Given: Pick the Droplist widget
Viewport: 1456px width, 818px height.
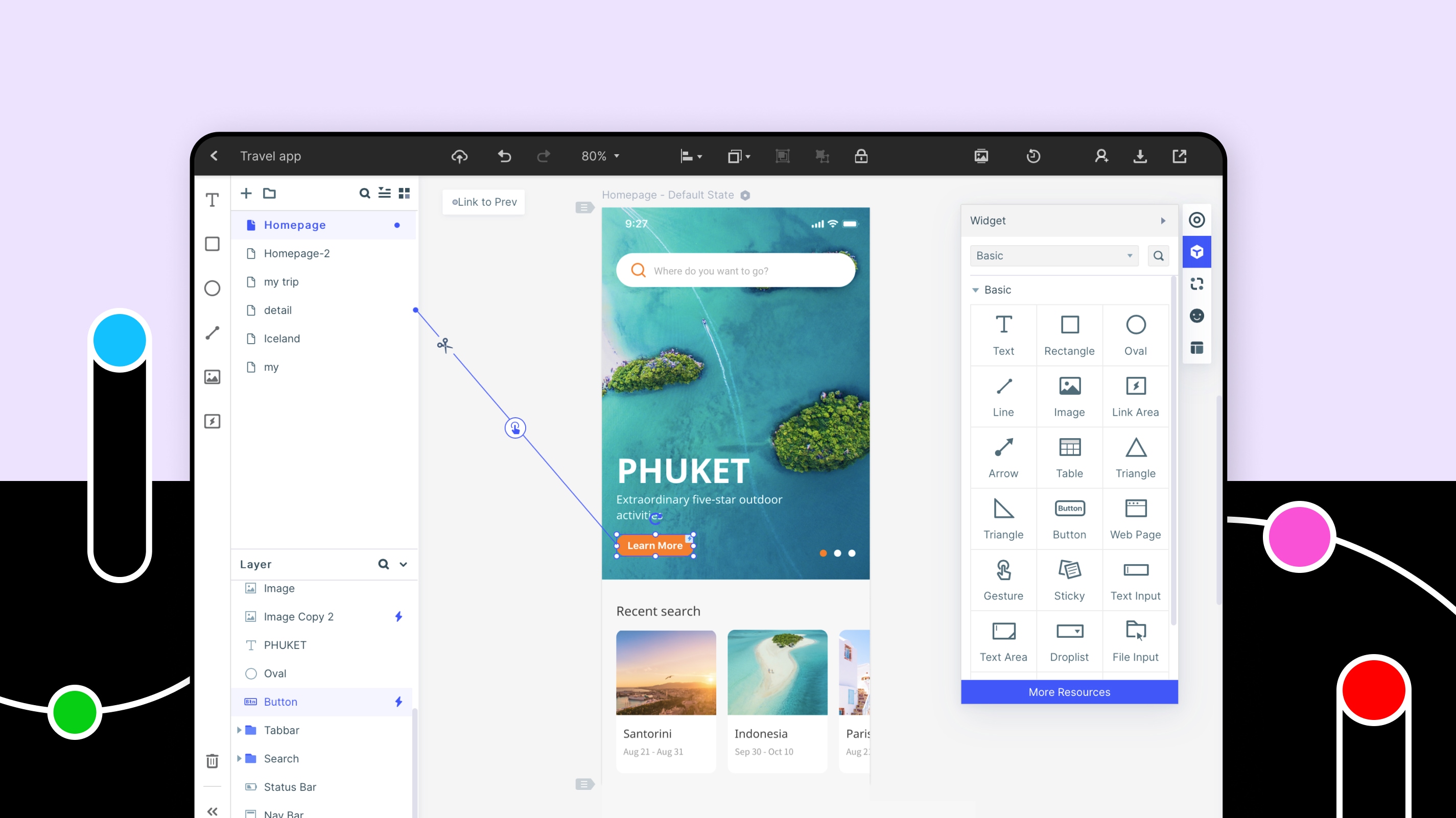Looking at the screenshot, I should [x=1069, y=641].
